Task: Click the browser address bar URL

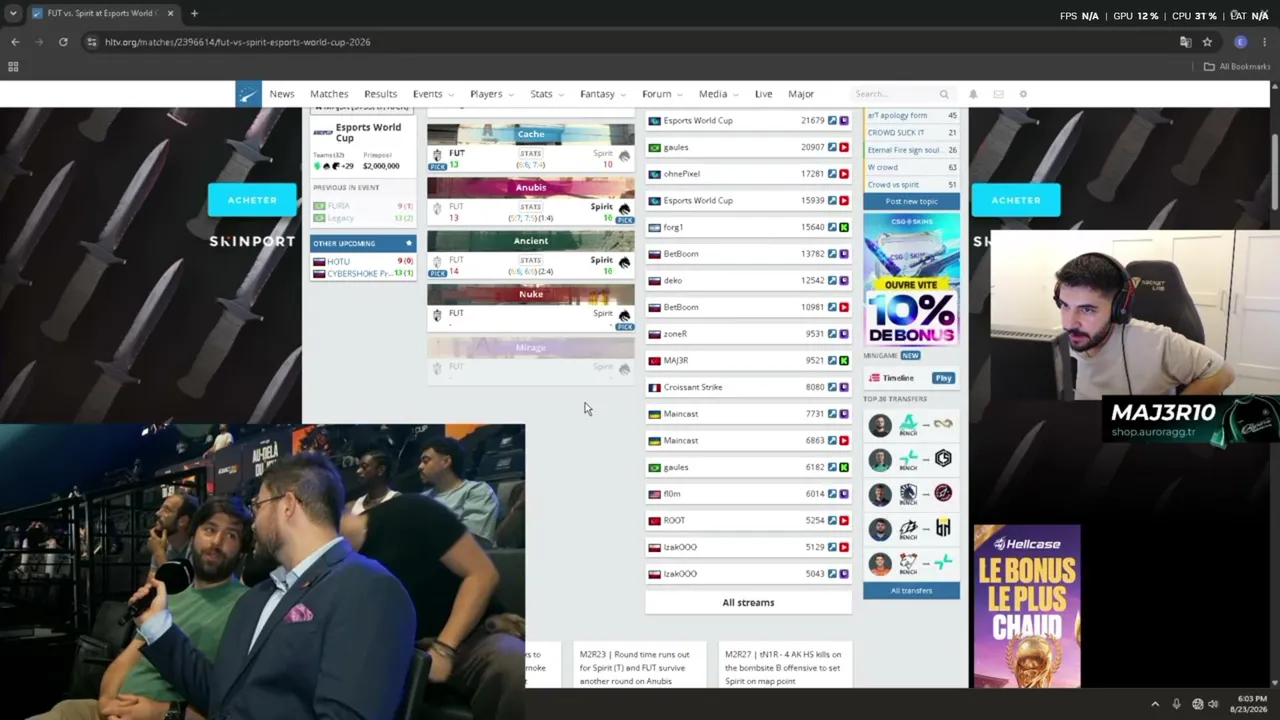Action: point(238,42)
